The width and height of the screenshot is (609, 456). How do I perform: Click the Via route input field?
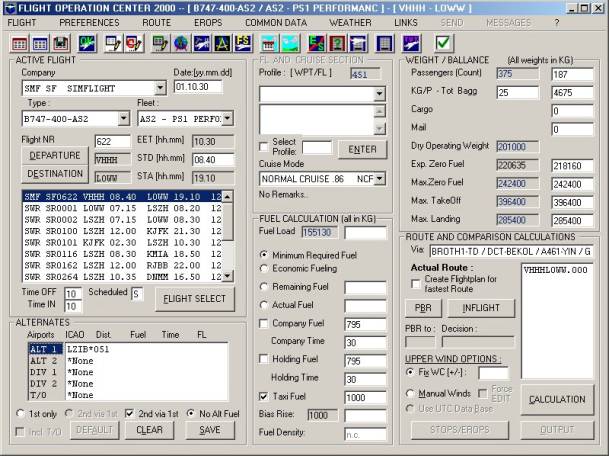coord(511,251)
